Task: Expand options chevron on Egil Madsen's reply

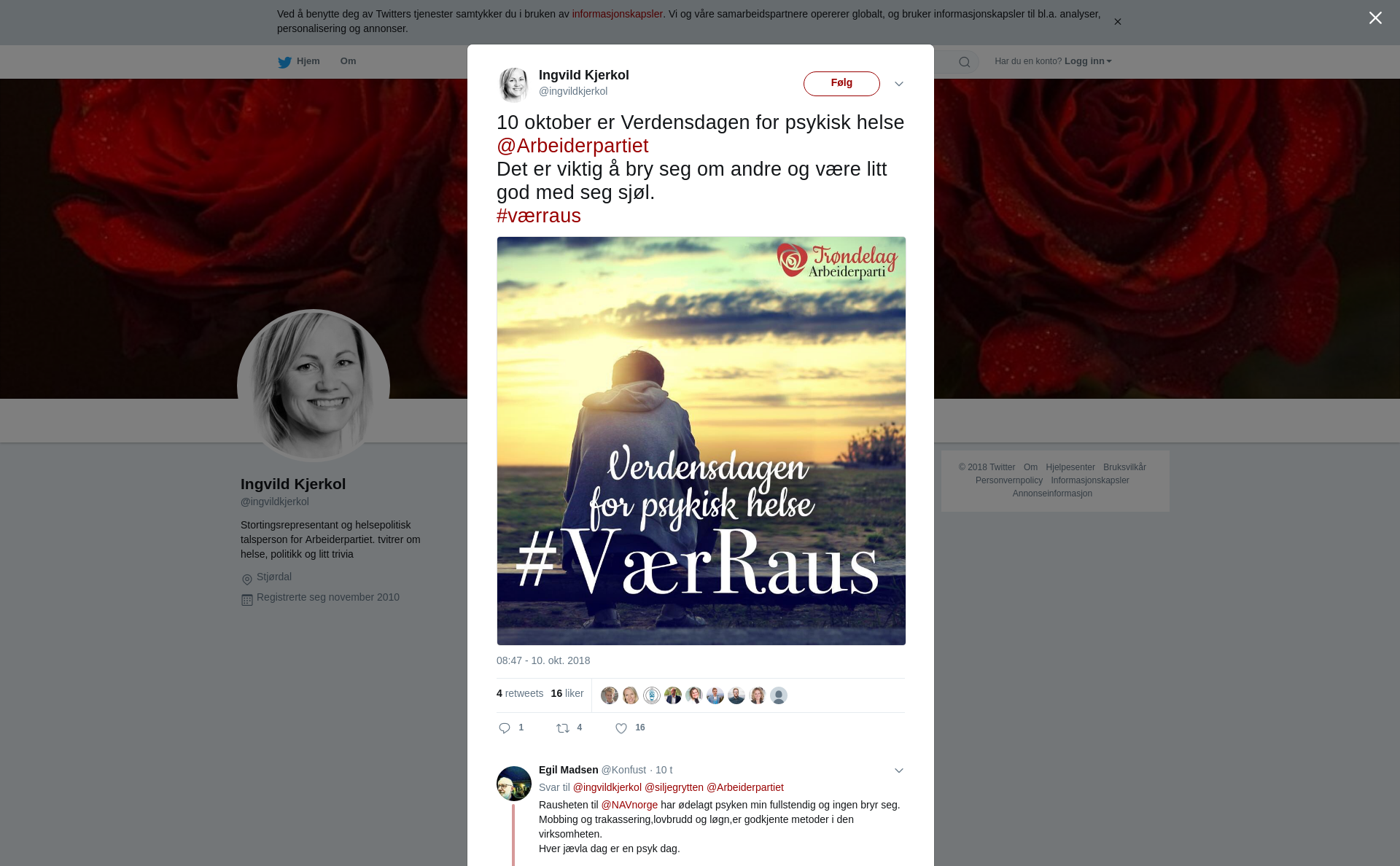Action: (x=899, y=771)
